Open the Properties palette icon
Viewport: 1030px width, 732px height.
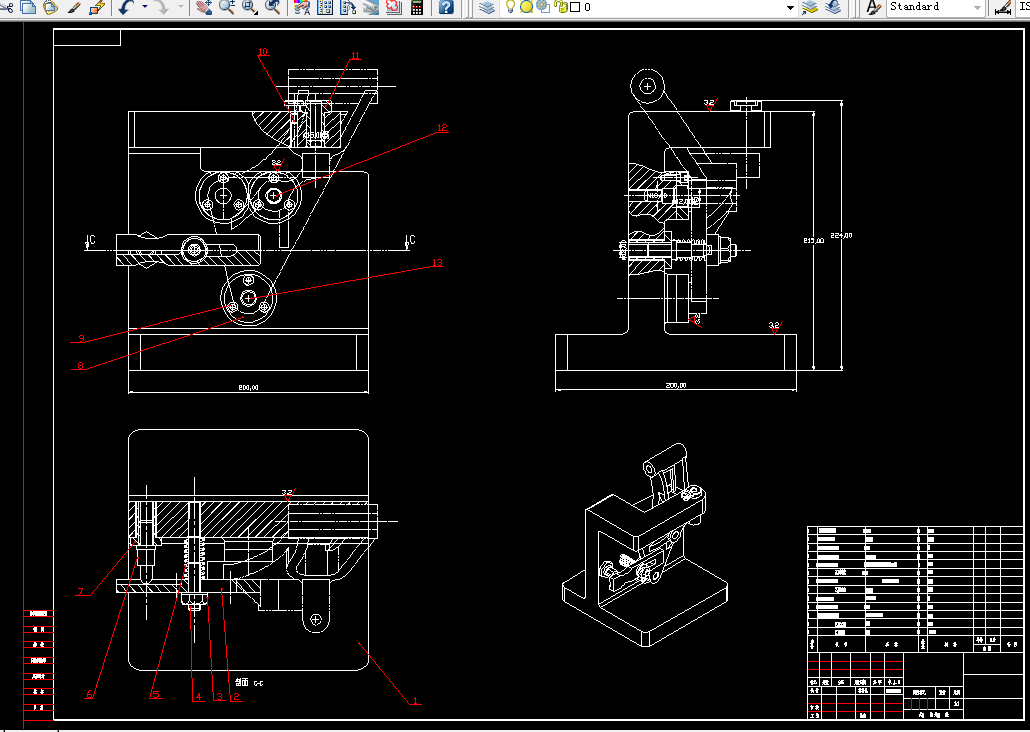tap(303, 7)
